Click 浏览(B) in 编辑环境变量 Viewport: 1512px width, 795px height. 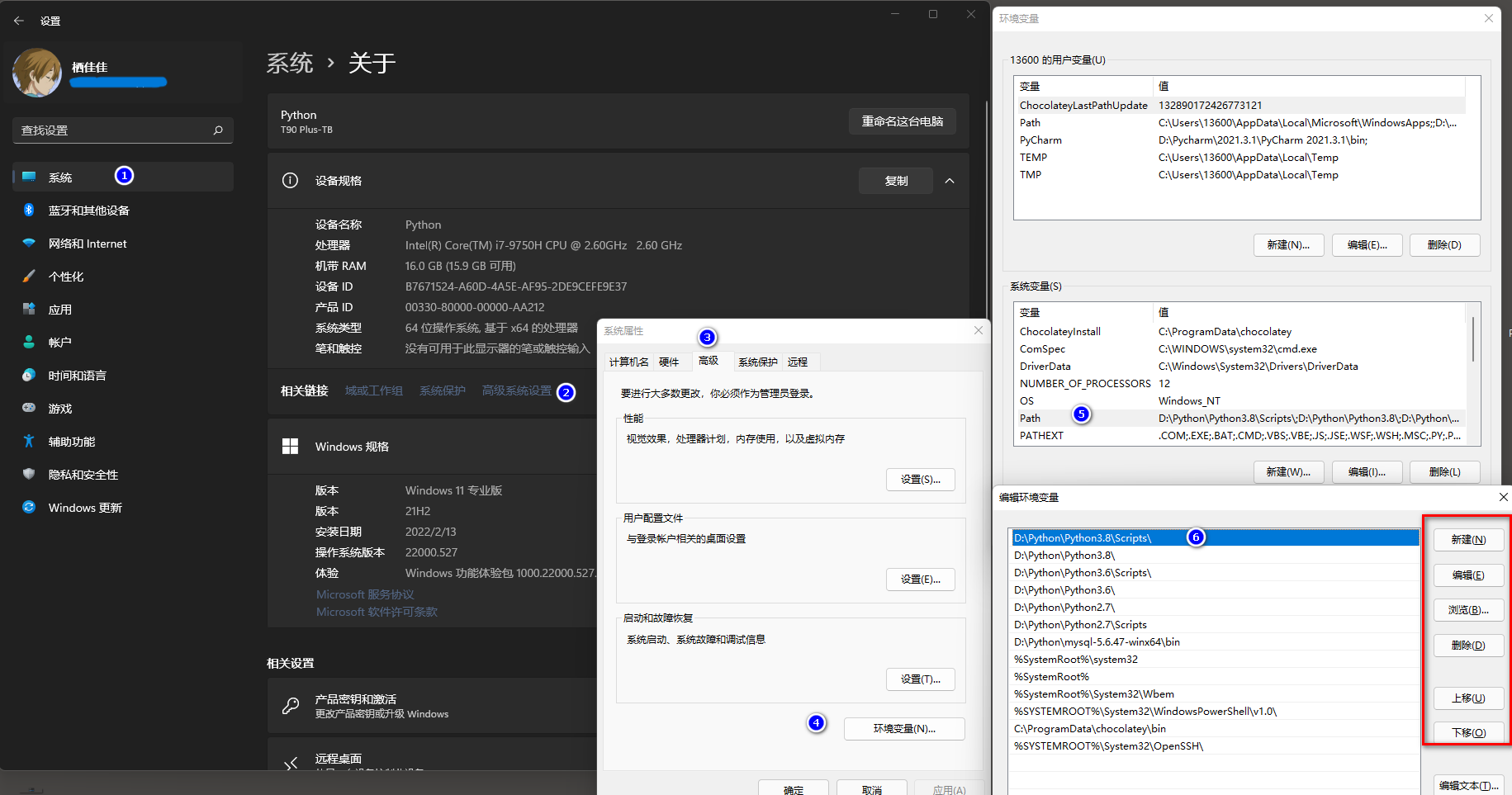tap(1468, 610)
